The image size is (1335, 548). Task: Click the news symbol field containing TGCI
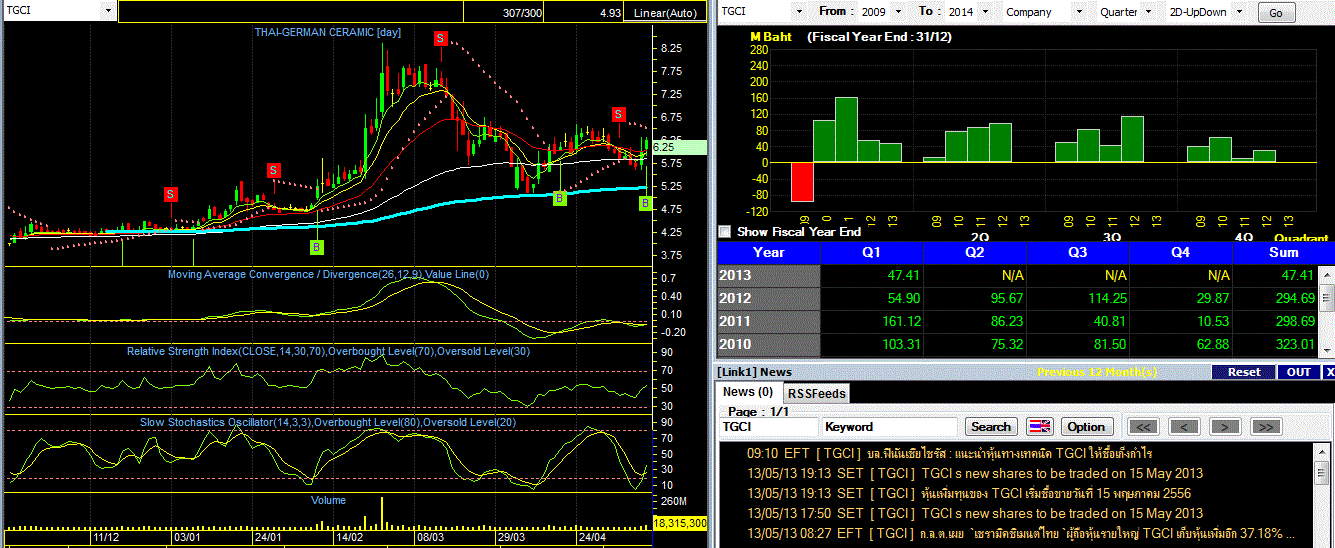click(x=769, y=427)
